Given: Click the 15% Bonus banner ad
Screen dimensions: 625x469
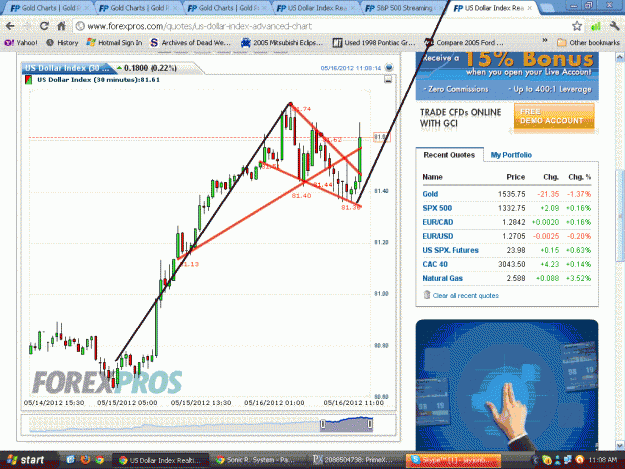Looking at the screenshot, I should coord(507,75).
